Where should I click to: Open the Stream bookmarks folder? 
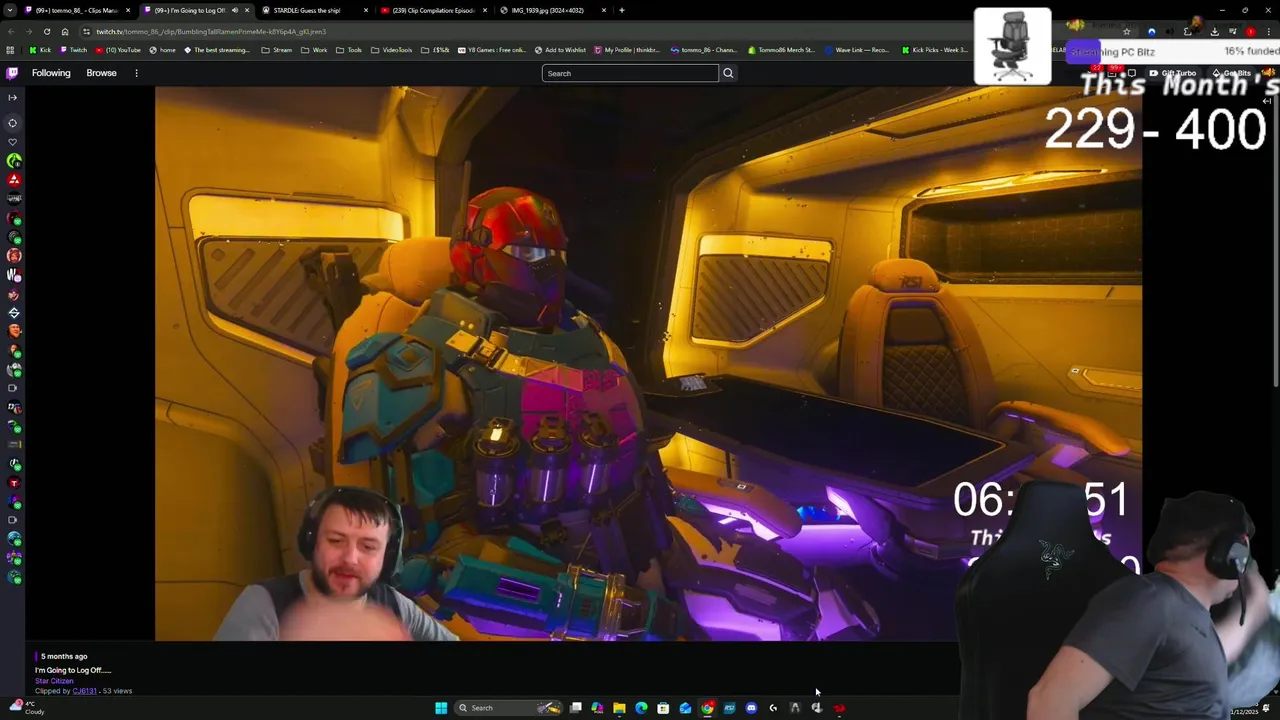(277, 50)
